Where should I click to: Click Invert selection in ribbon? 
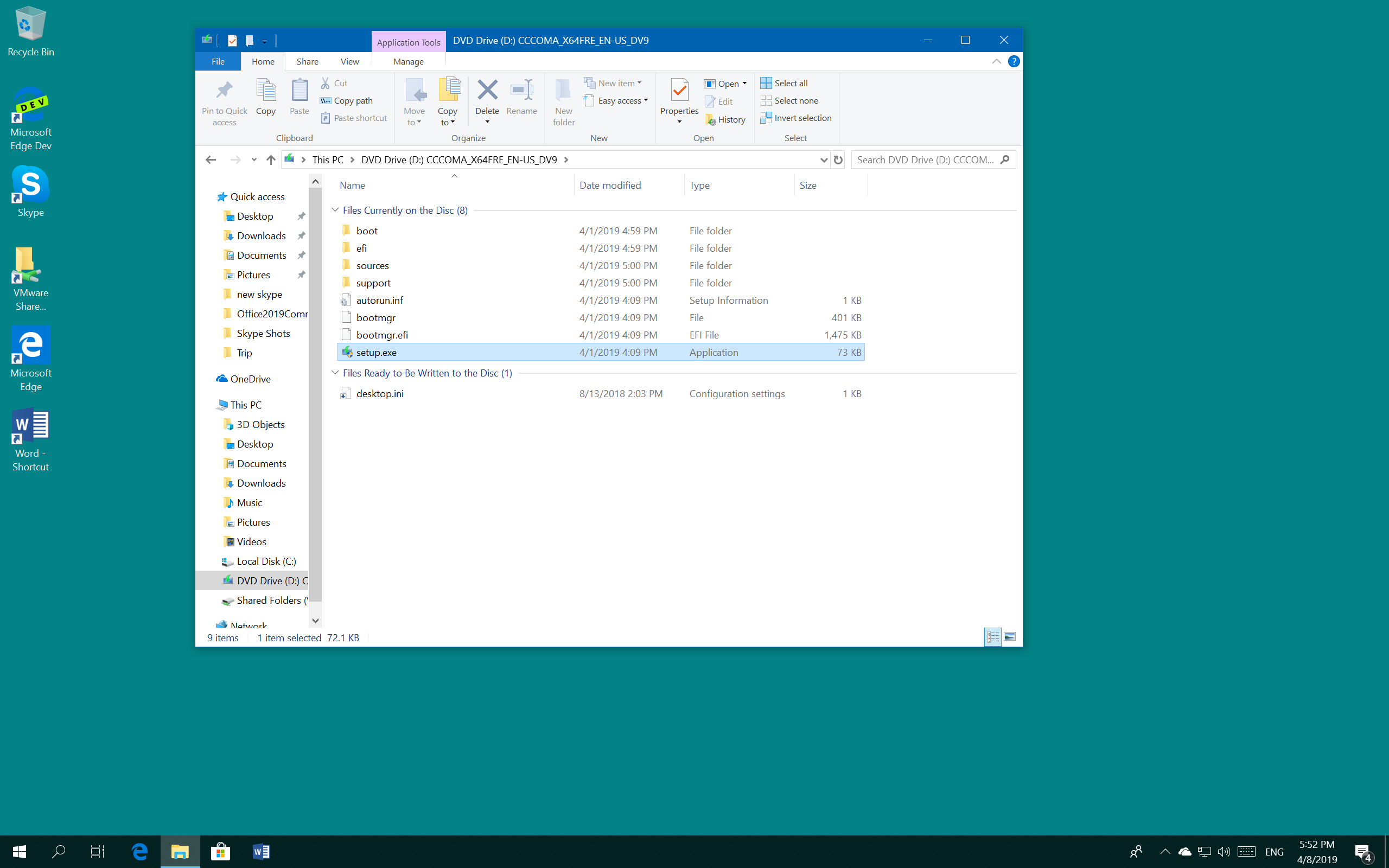(796, 118)
